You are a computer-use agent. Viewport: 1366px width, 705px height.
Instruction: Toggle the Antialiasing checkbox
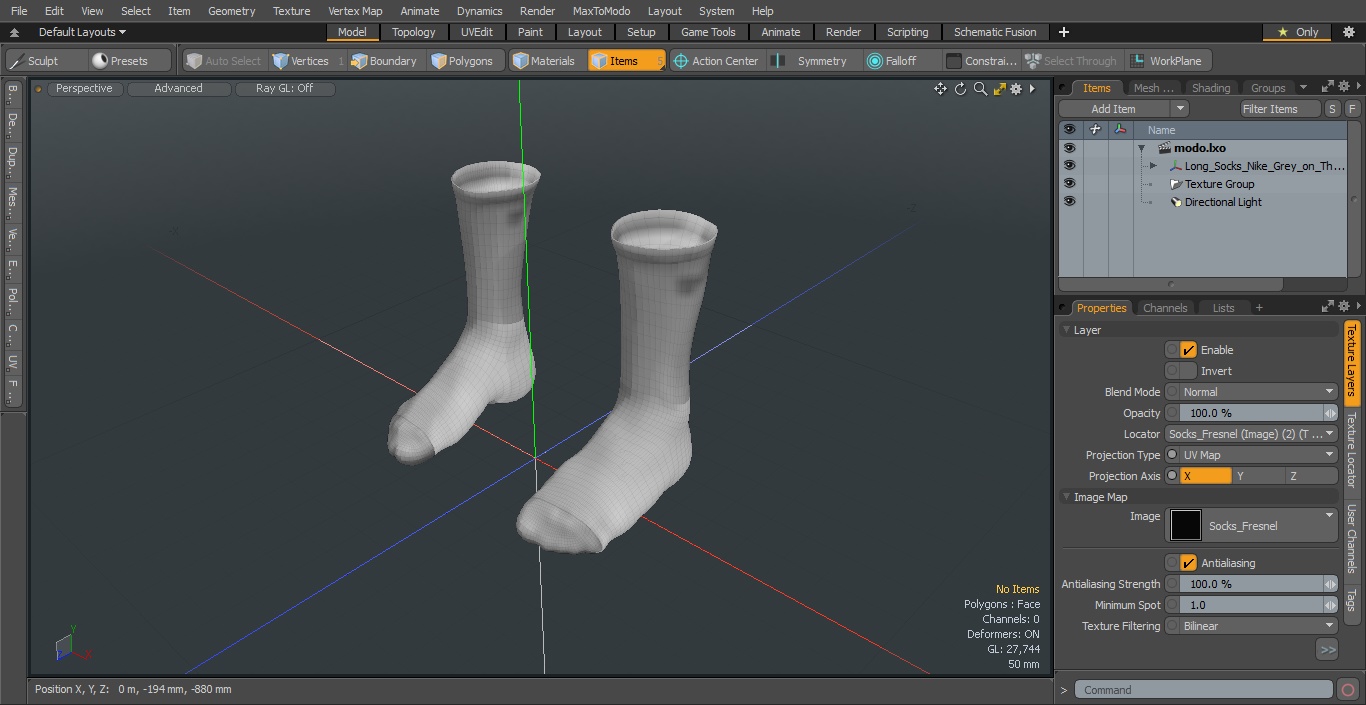coord(1188,563)
